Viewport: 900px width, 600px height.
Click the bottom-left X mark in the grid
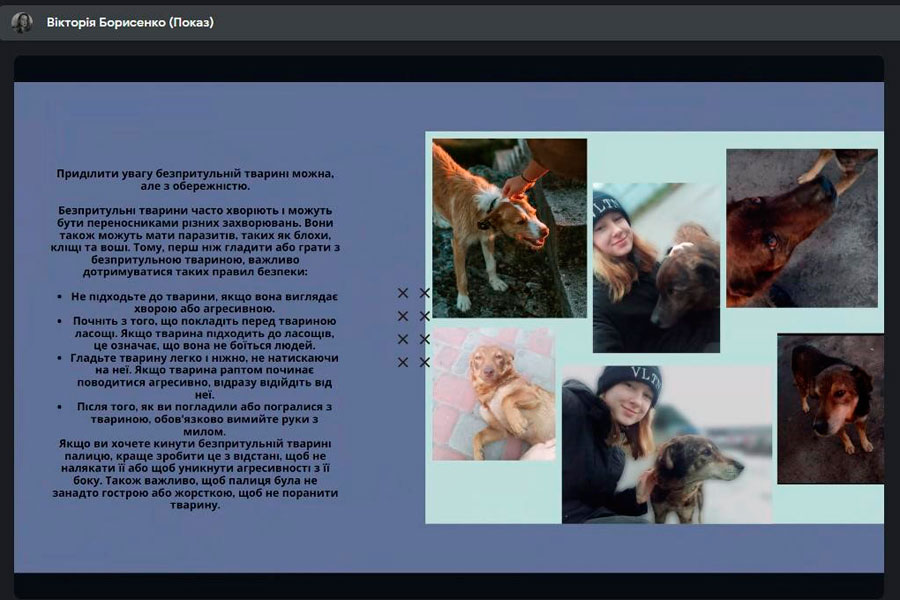(403, 362)
